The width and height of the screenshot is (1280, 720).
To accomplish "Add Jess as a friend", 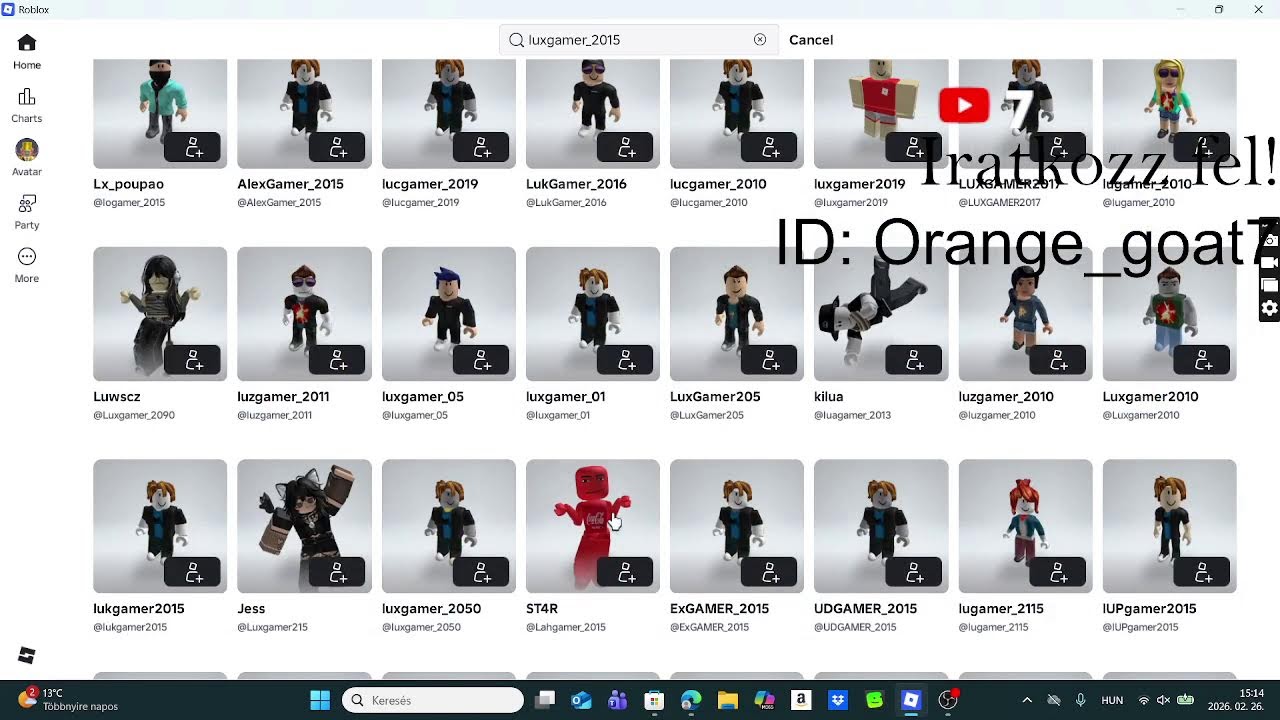I will tap(338, 572).
